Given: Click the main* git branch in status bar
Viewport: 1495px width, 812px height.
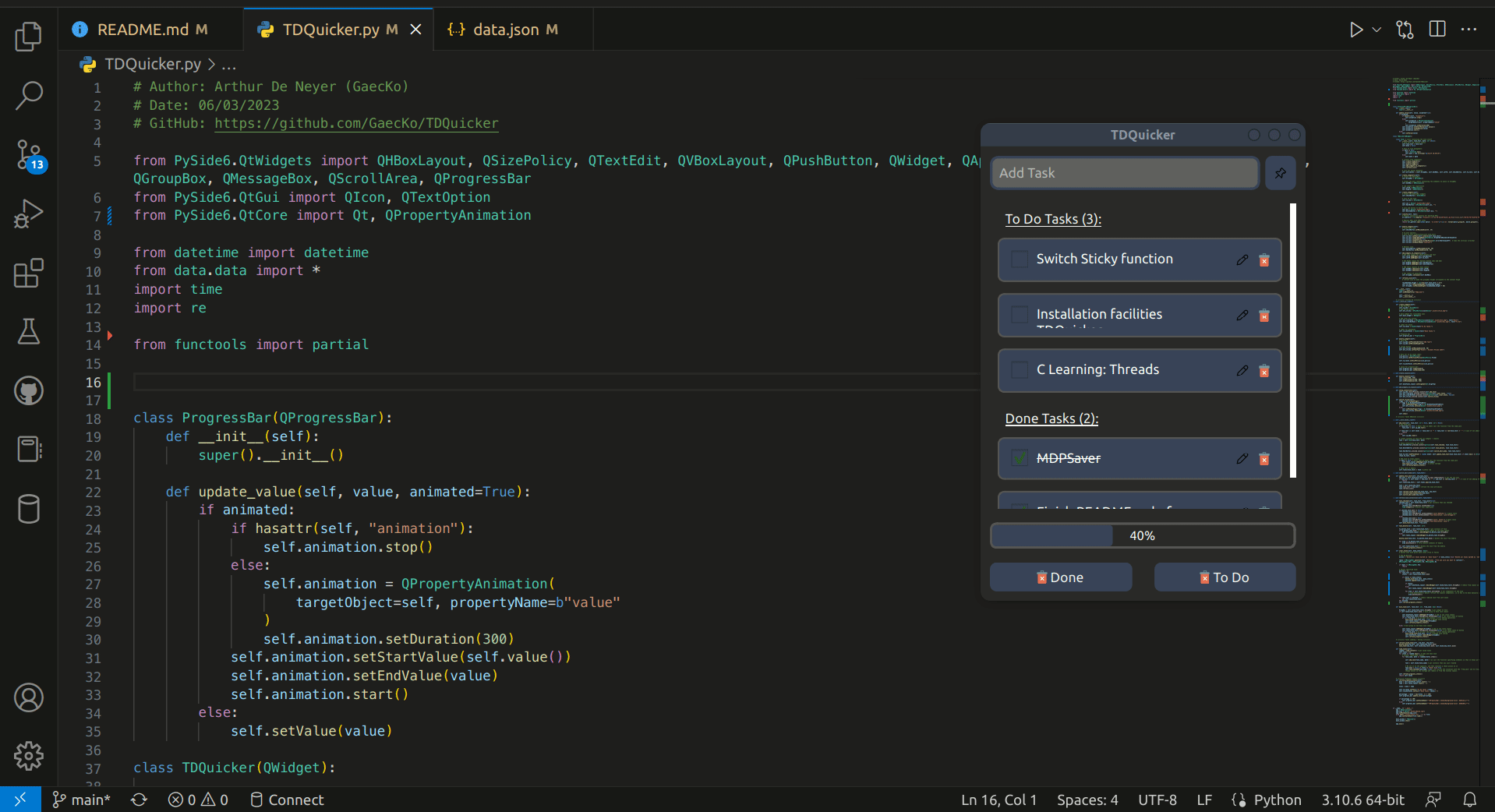Looking at the screenshot, I should coord(81,800).
